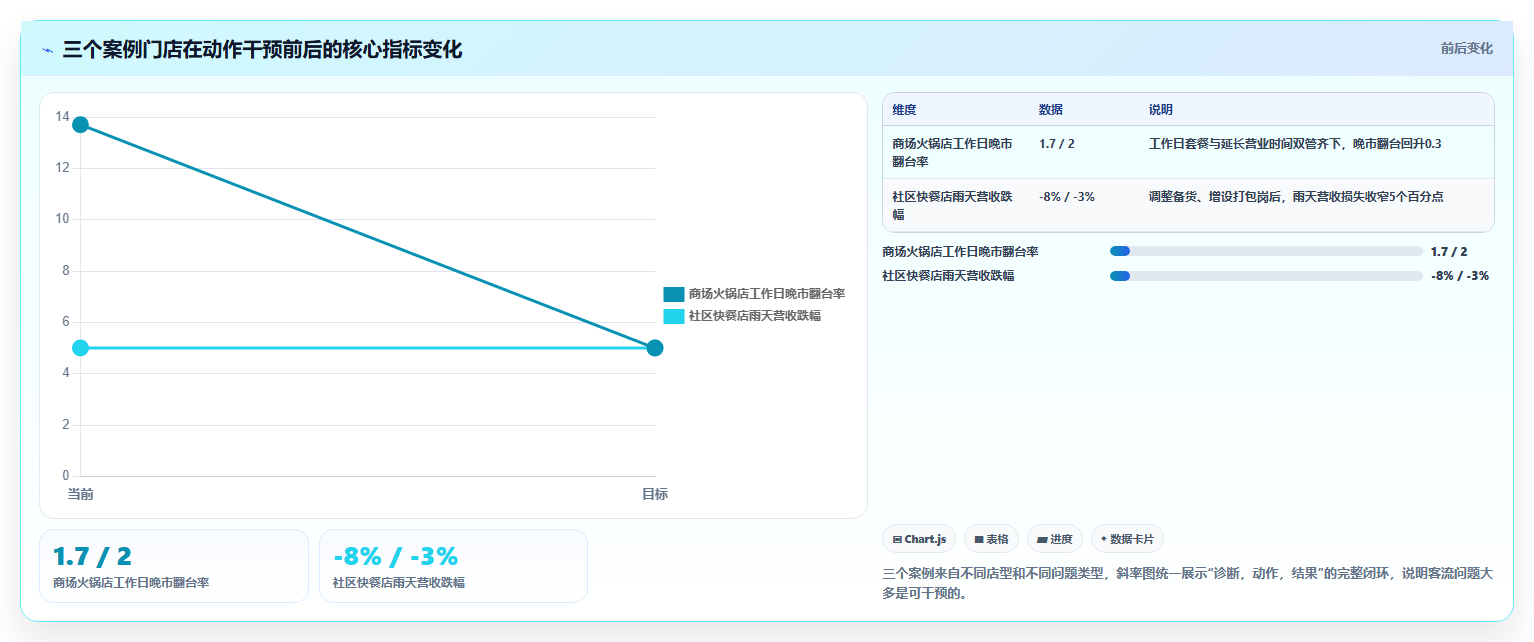Click the y-axis label 14
Image resolution: width=1534 pixels, height=642 pixels.
(62, 117)
